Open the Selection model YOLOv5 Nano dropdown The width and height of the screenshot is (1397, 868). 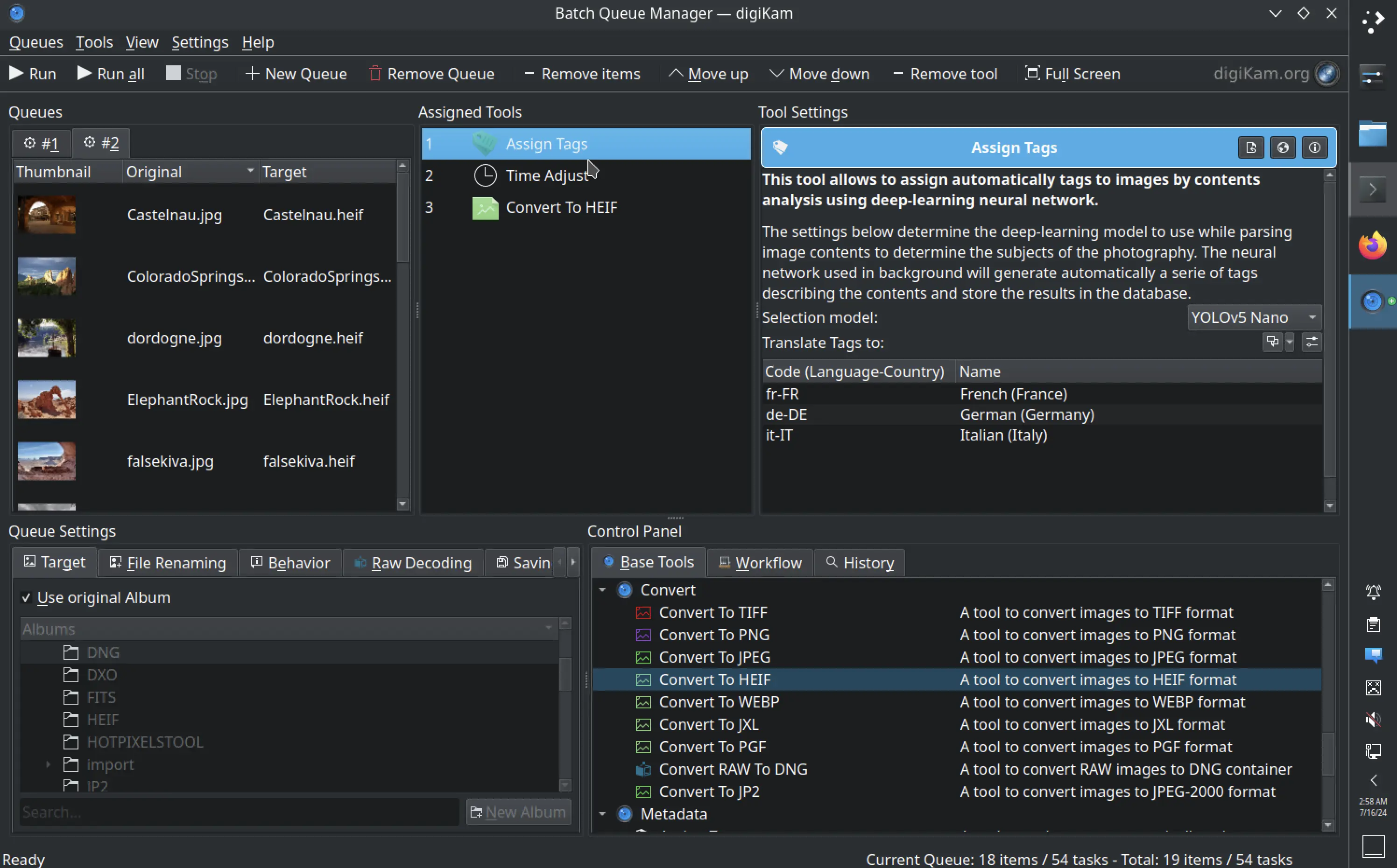pyautogui.click(x=1254, y=317)
